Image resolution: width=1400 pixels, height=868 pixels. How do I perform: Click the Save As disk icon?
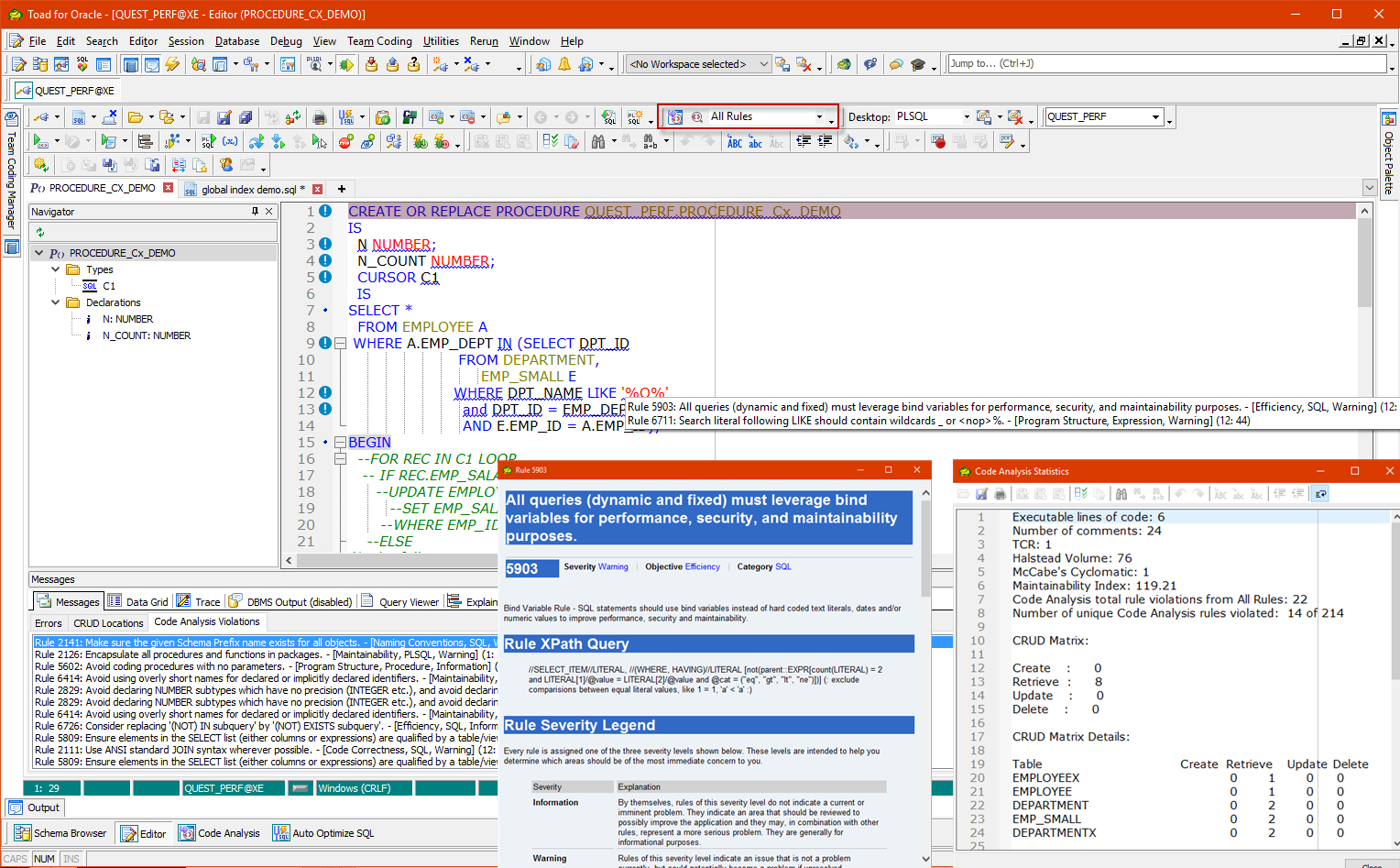tap(224, 117)
